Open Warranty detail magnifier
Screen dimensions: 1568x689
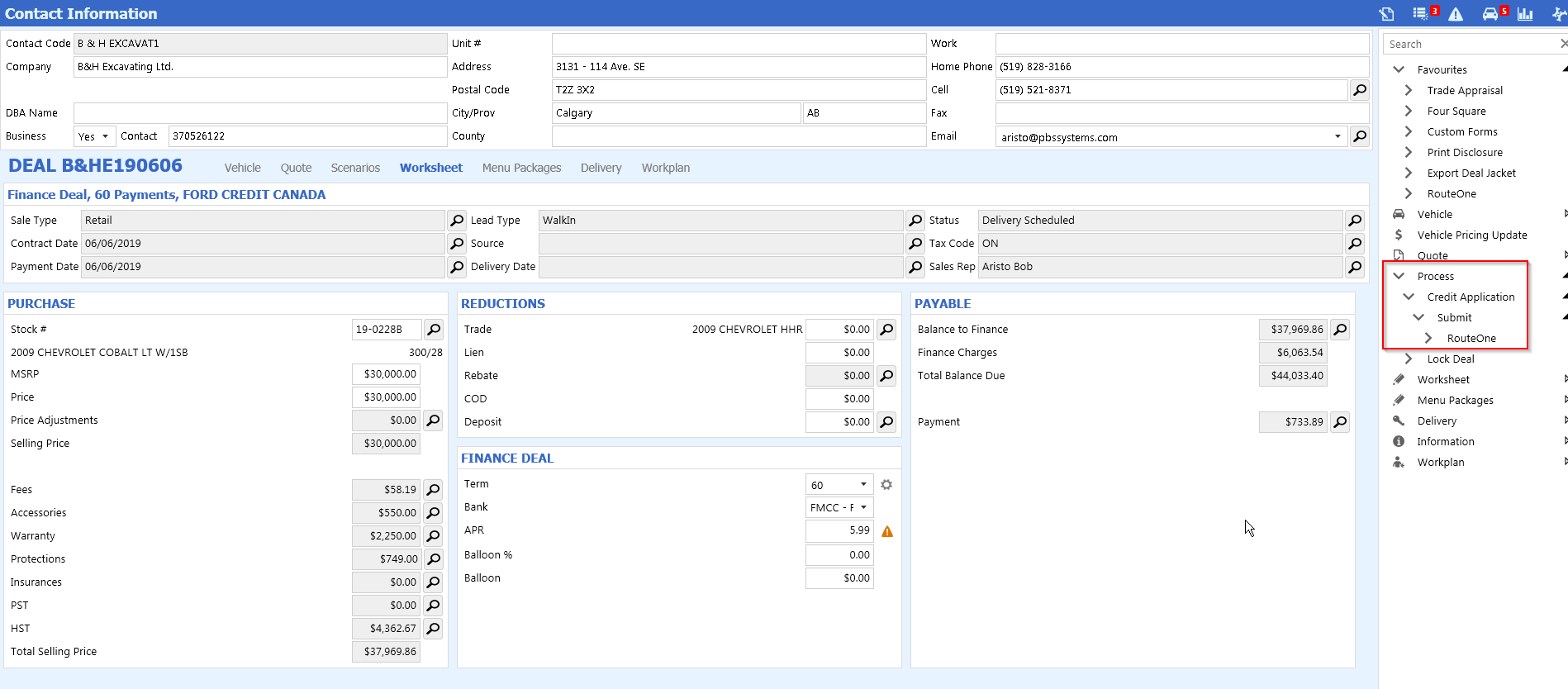click(x=433, y=536)
